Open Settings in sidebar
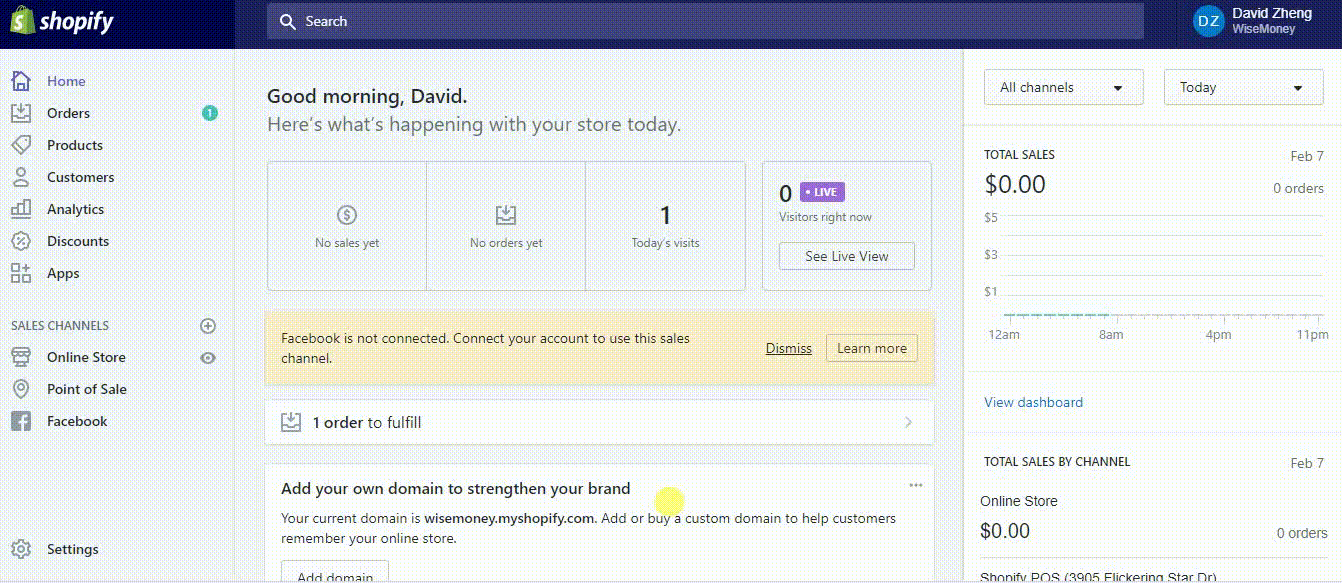 pos(73,549)
